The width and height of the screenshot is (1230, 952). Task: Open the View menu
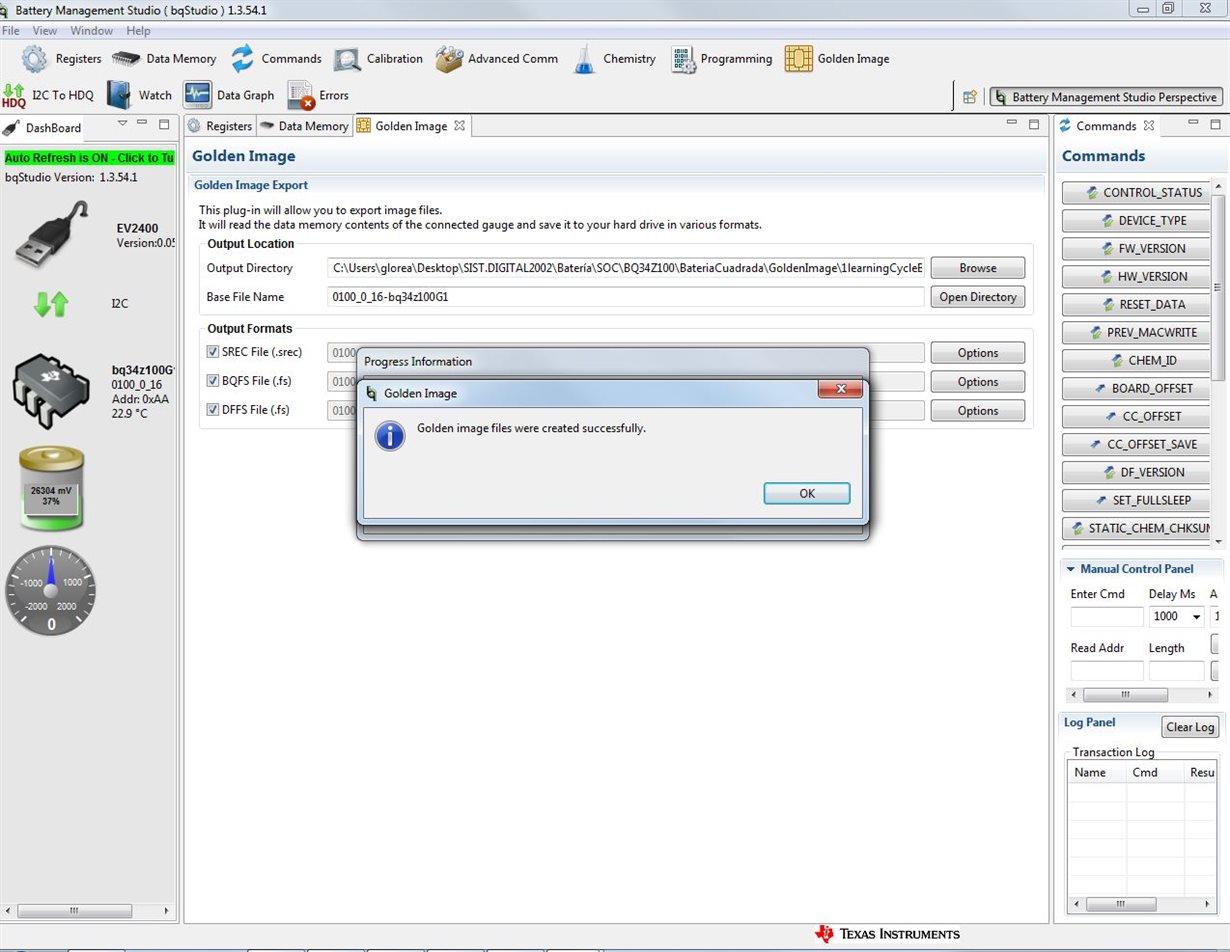45,31
